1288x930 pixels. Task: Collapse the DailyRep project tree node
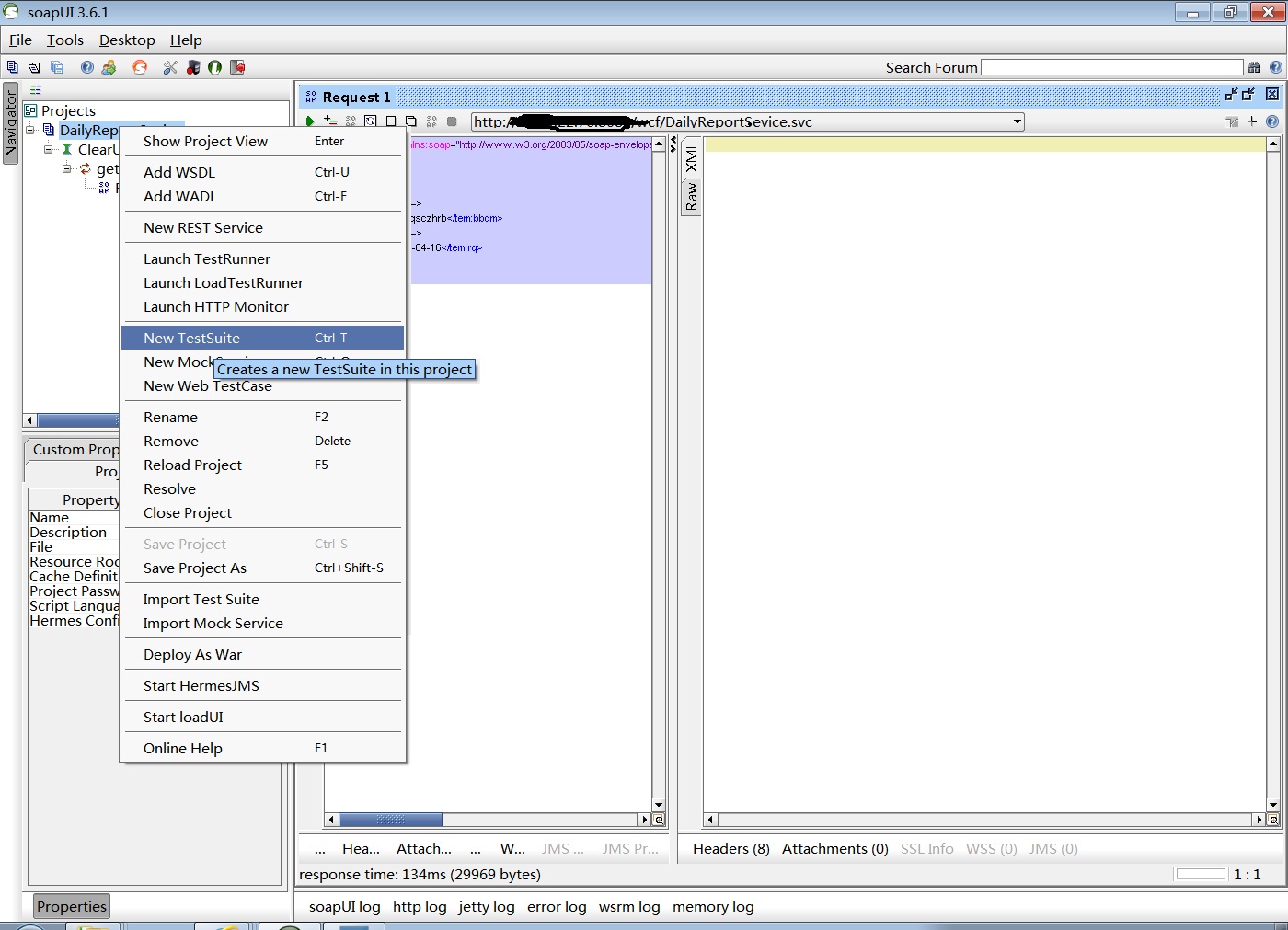click(x=30, y=130)
